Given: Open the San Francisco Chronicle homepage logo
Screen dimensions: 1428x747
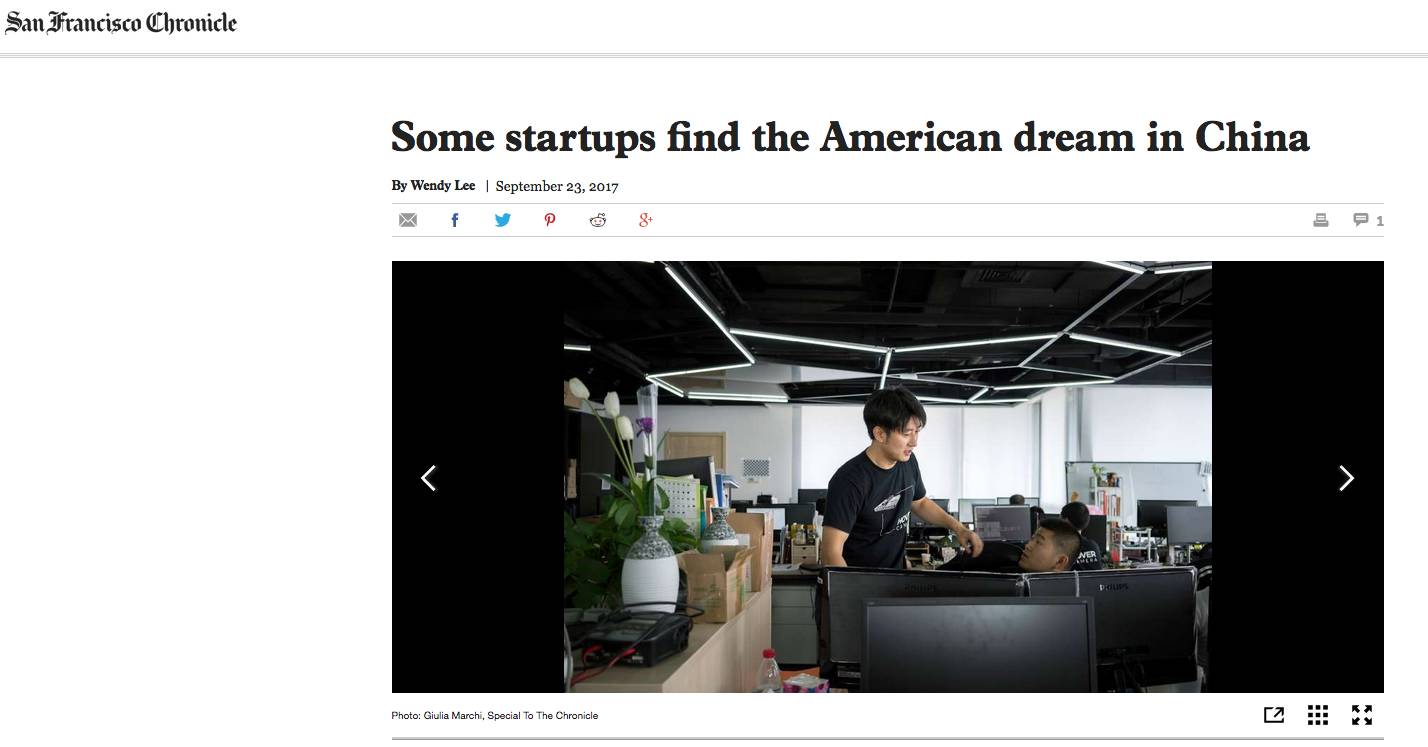Looking at the screenshot, I should (121, 23).
